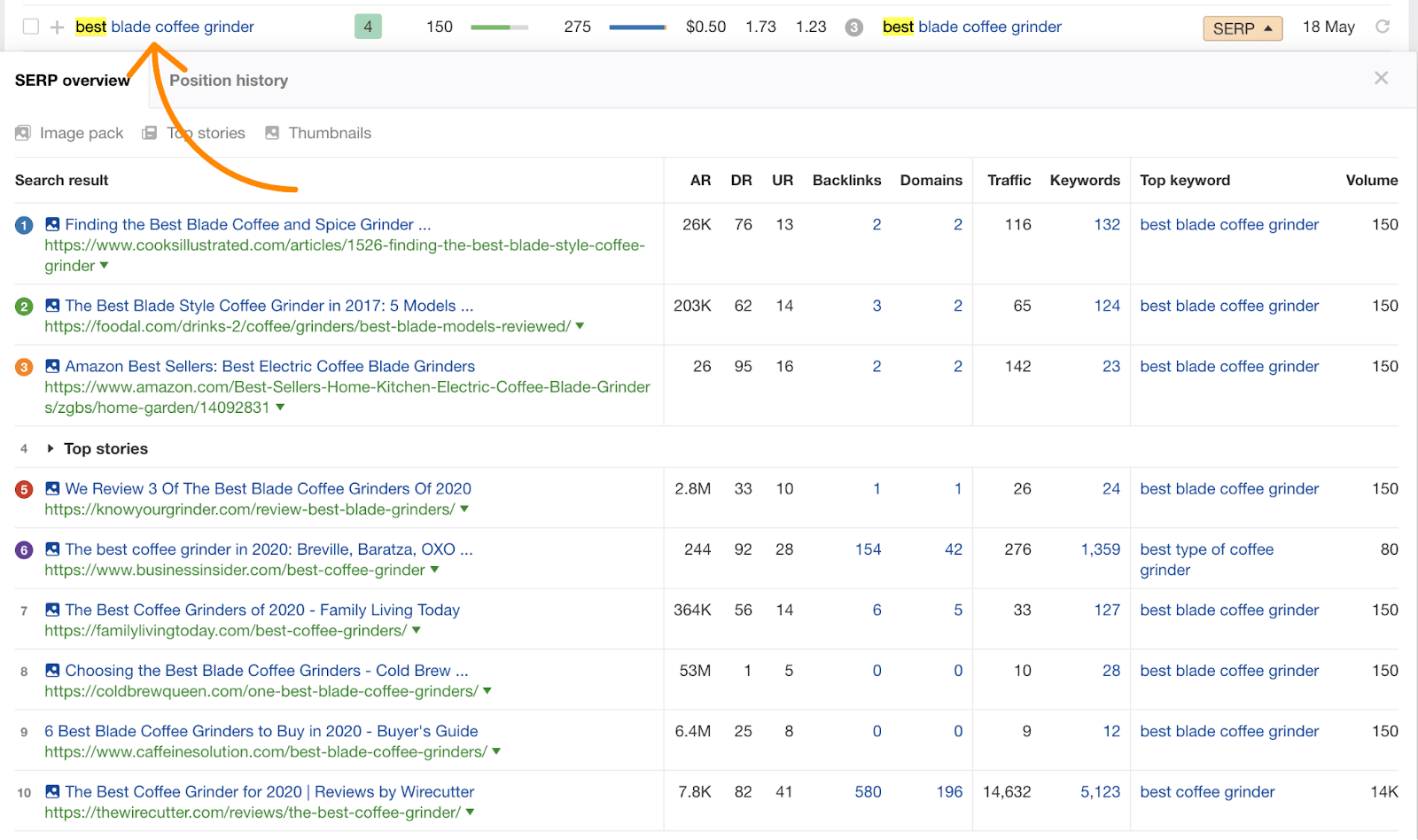The width and height of the screenshot is (1418, 840).
Task: Collapse the SERP panel using the SERP button arrow
Action: (1242, 27)
